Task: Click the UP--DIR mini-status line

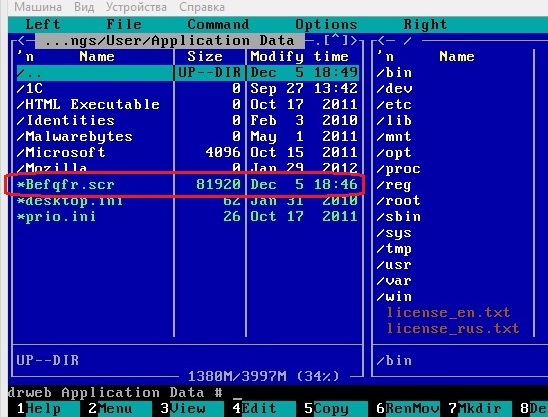Action: [x=48, y=360]
